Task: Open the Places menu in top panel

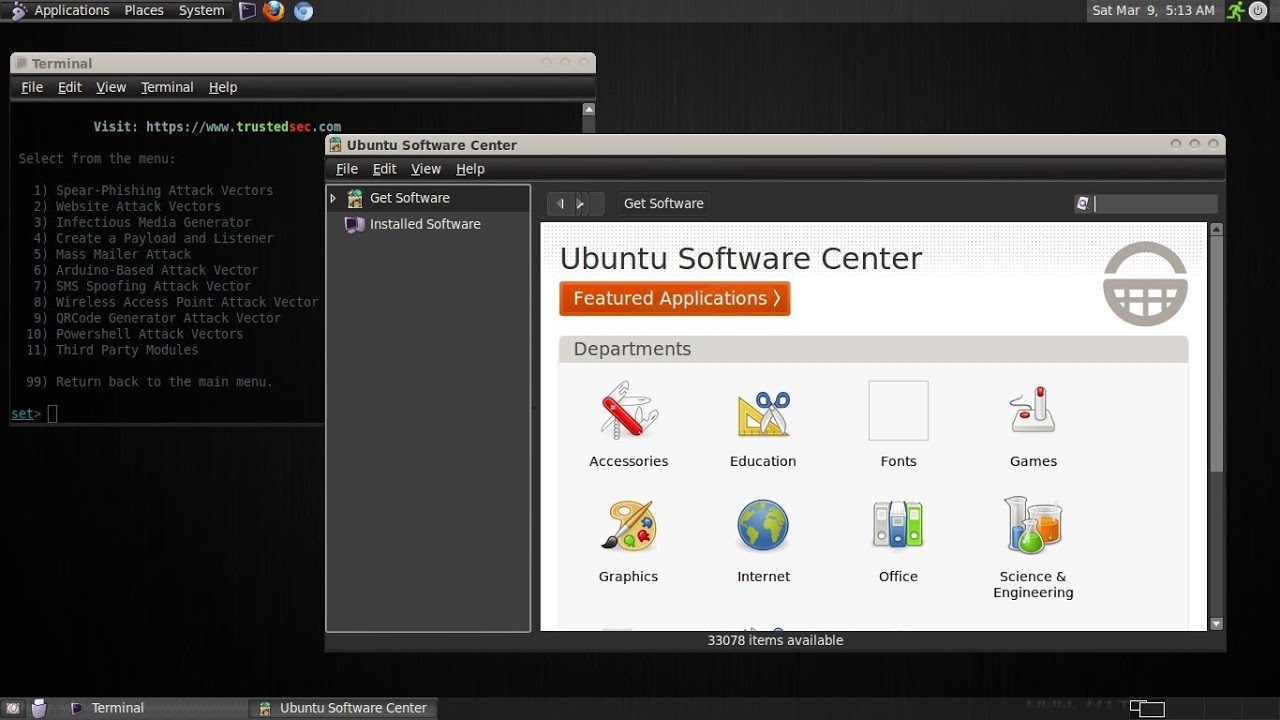Action: 144,11
